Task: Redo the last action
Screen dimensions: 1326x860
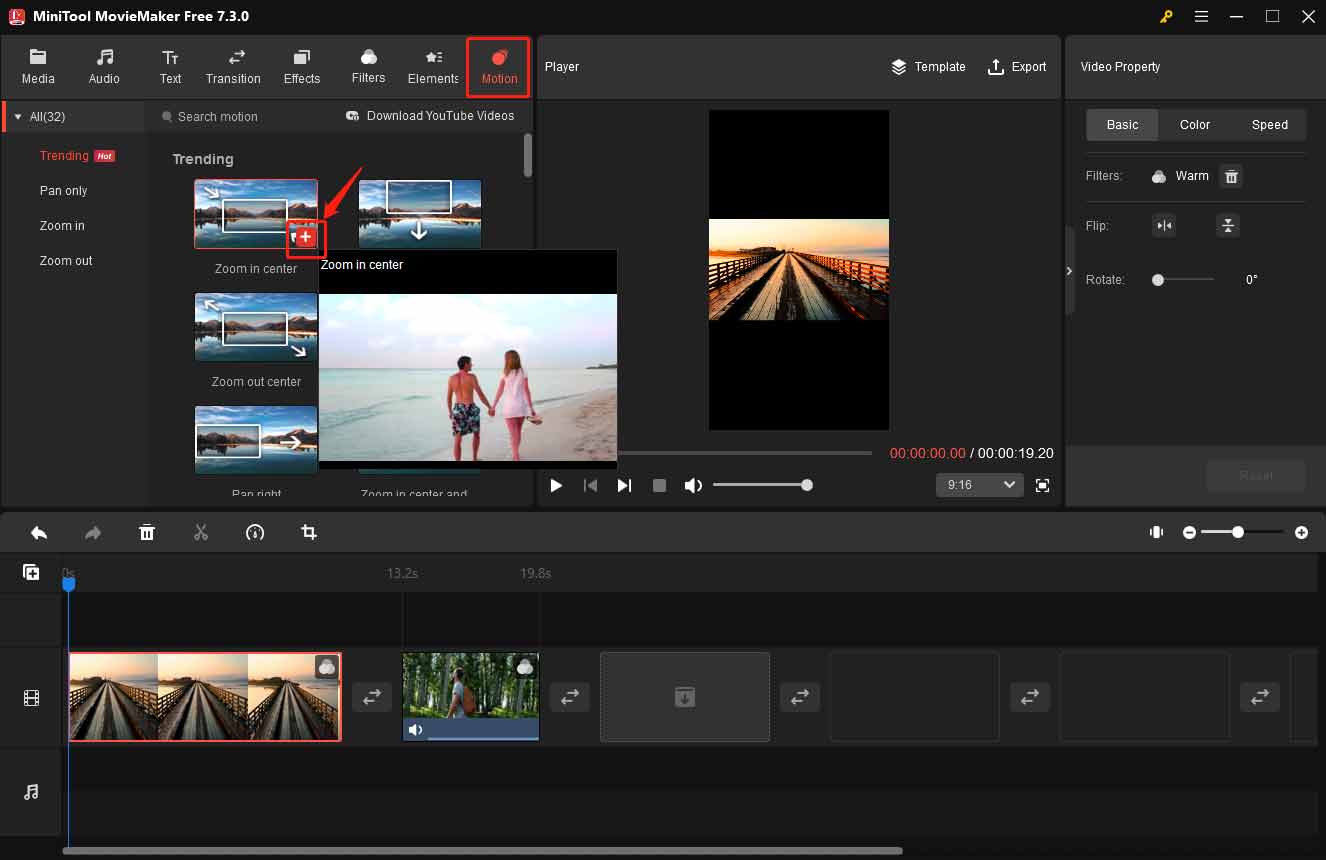Action: (x=93, y=533)
